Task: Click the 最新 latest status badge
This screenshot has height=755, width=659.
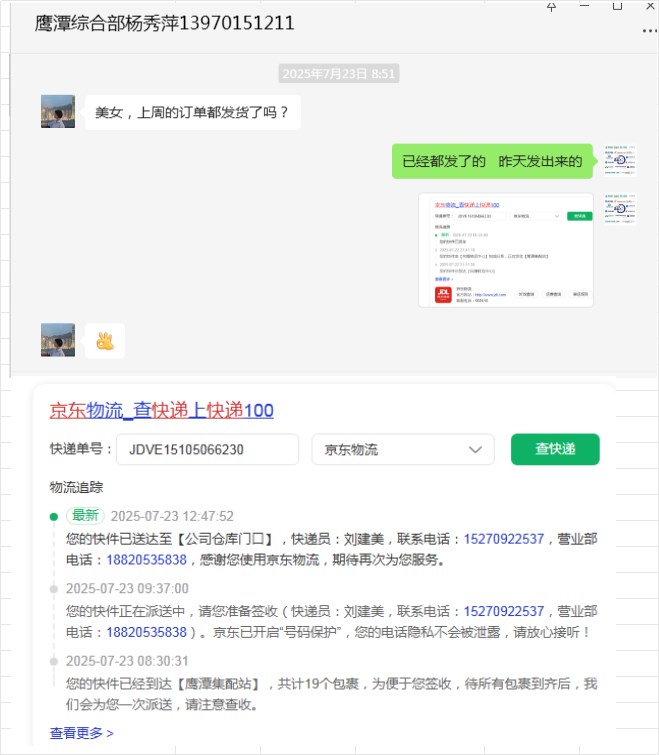Action: click(85, 516)
